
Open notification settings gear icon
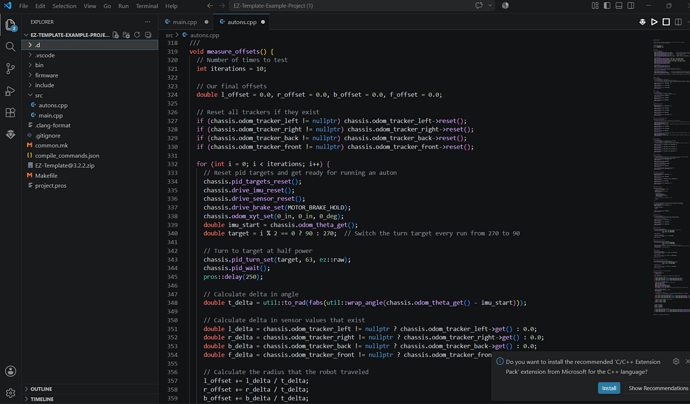(676, 361)
